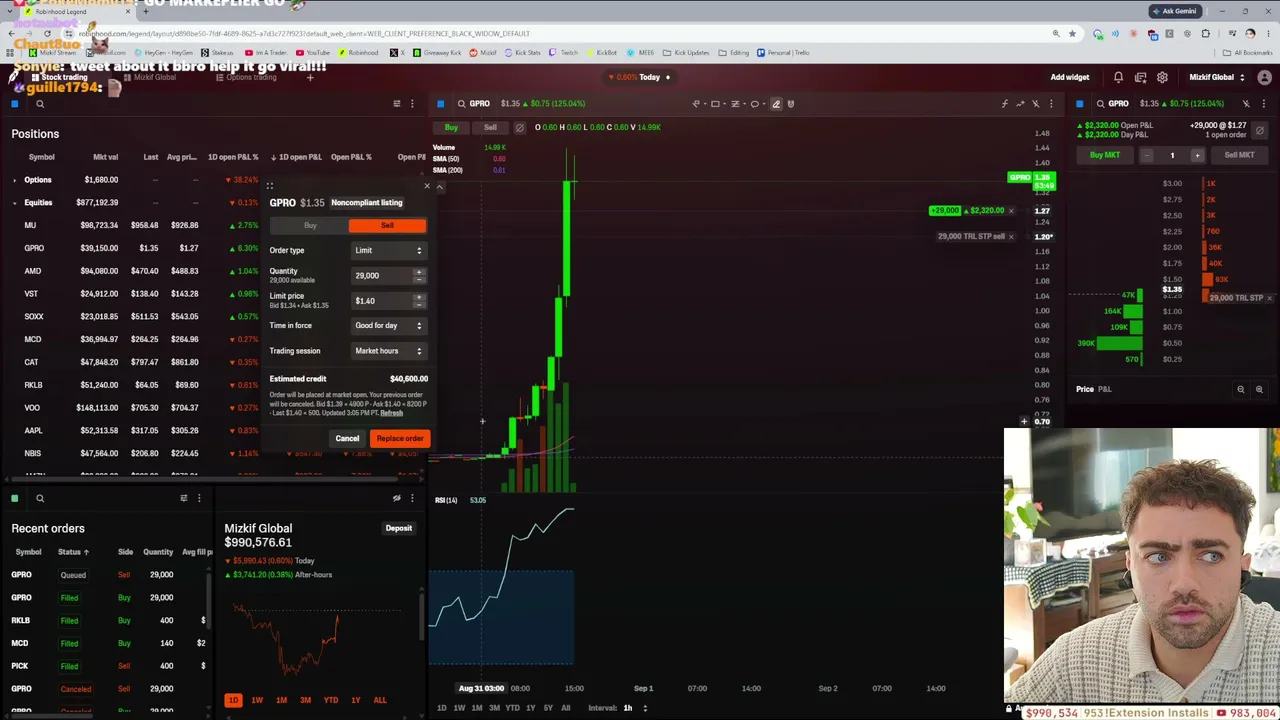Click the Deposit button
Image resolution: width=1280 pixels, height=720 pixels.
pyautogui.click(x=399, y=529)
